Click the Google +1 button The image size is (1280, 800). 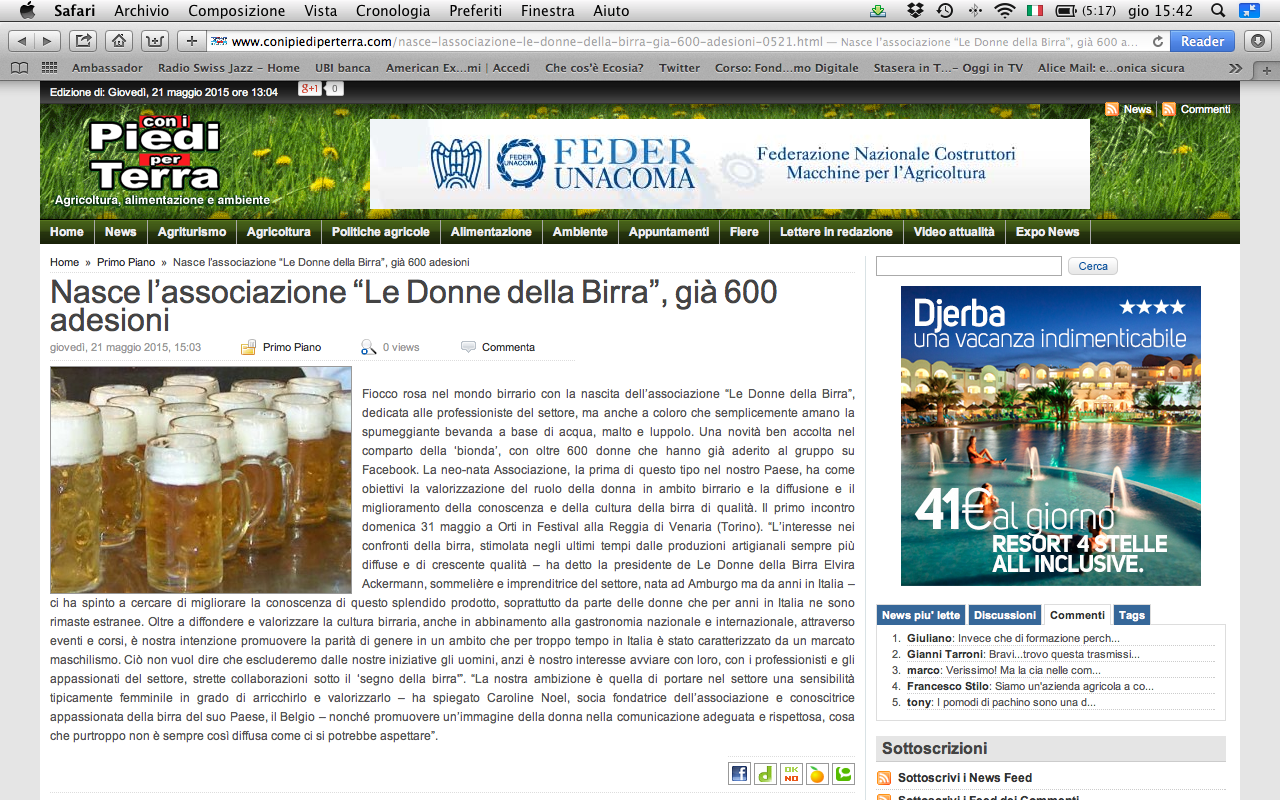(310, 89)
